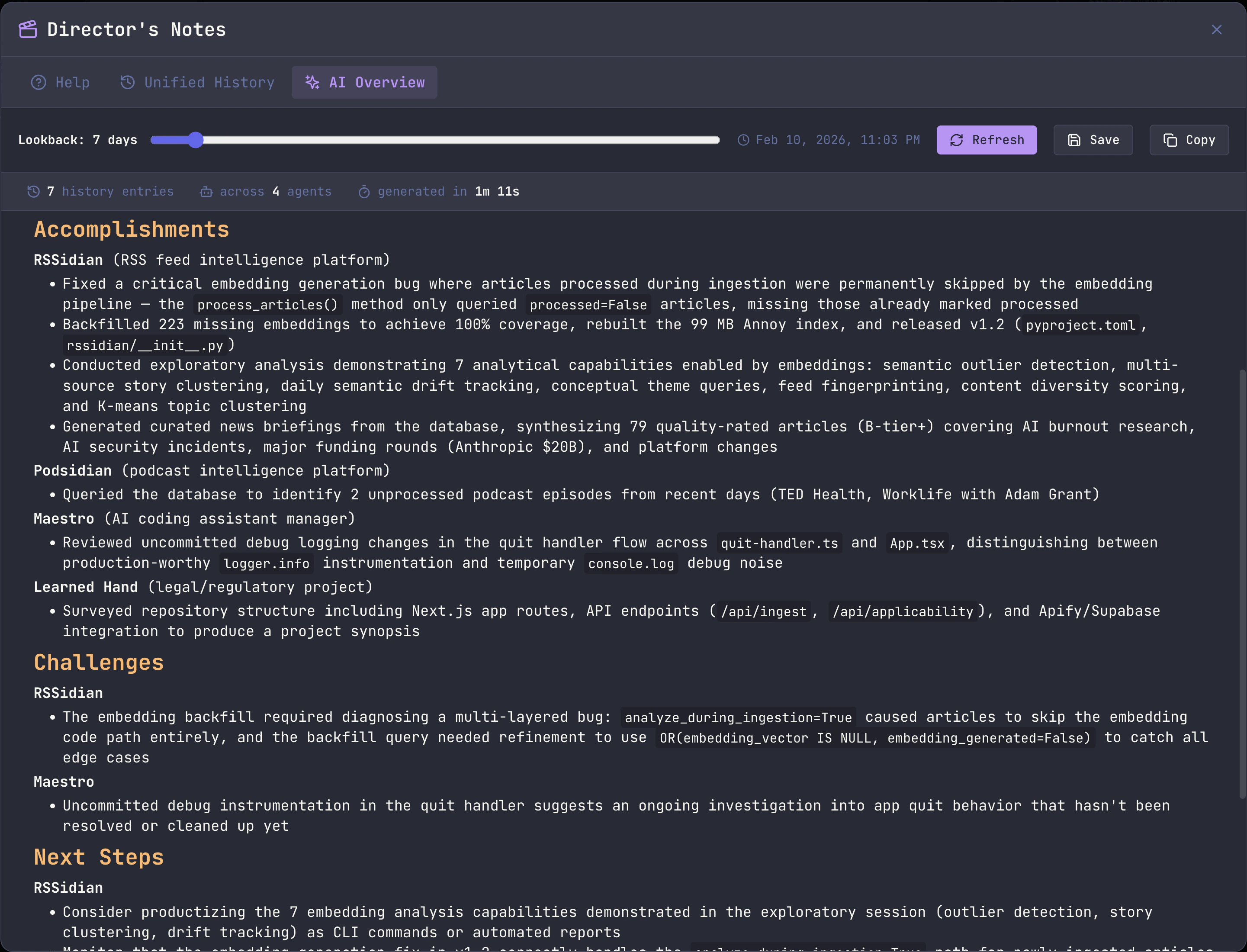Click the Maestro title under Accomplishments

pyautogui.click(x=64, y=518)
